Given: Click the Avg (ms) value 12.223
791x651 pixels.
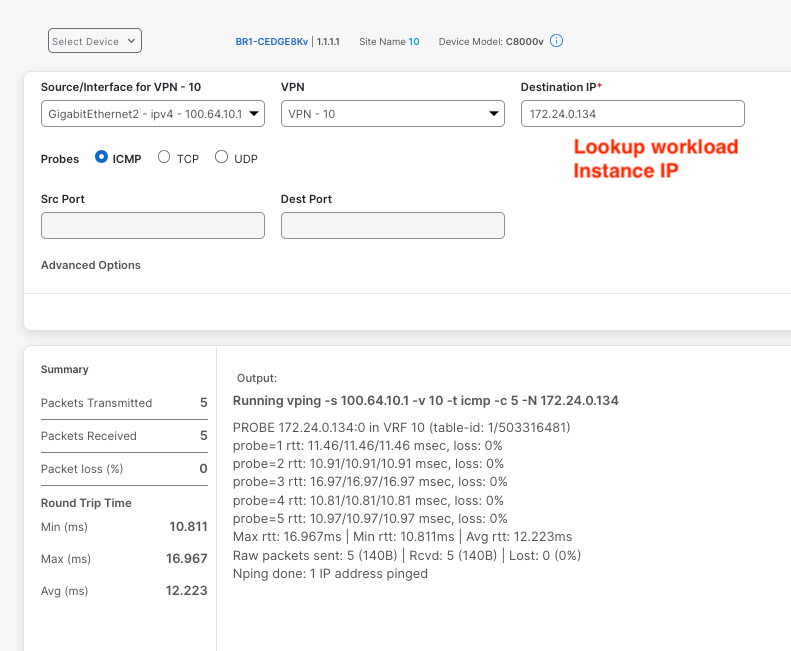Looking at the screenshot, I should [x=186, y=591].
